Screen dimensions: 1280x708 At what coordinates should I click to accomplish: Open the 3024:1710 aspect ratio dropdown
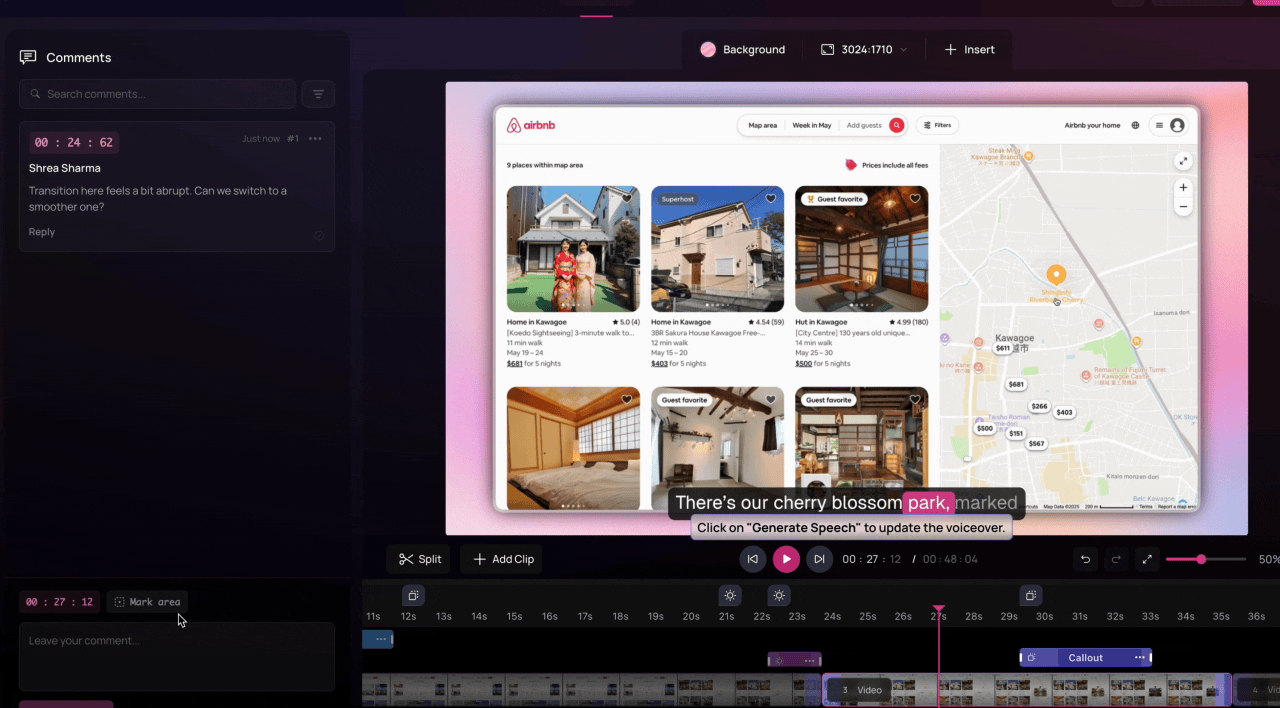865,49
